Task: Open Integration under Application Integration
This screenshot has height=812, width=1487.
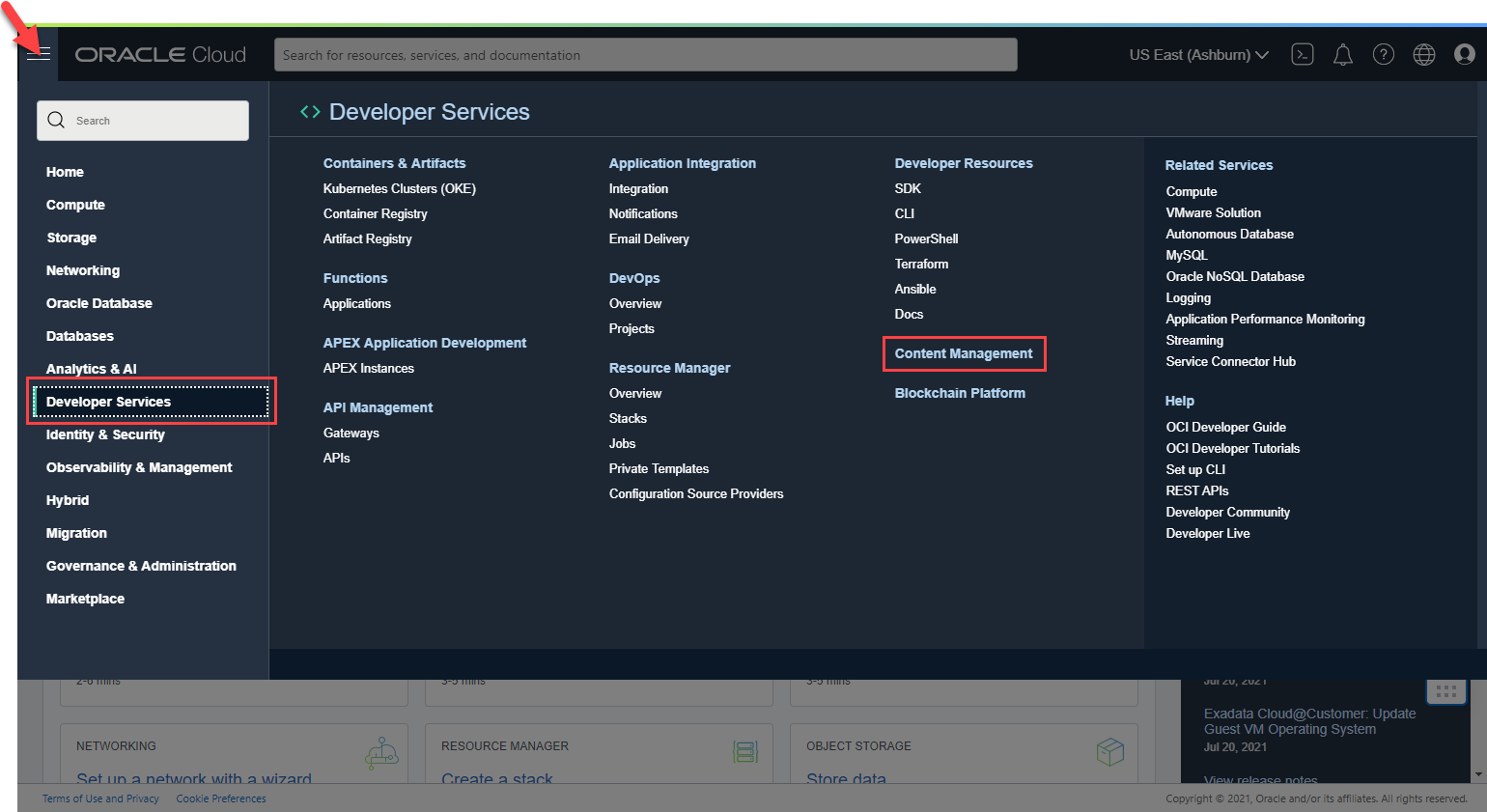Action: pyautogui.click(x=638, y=189)
